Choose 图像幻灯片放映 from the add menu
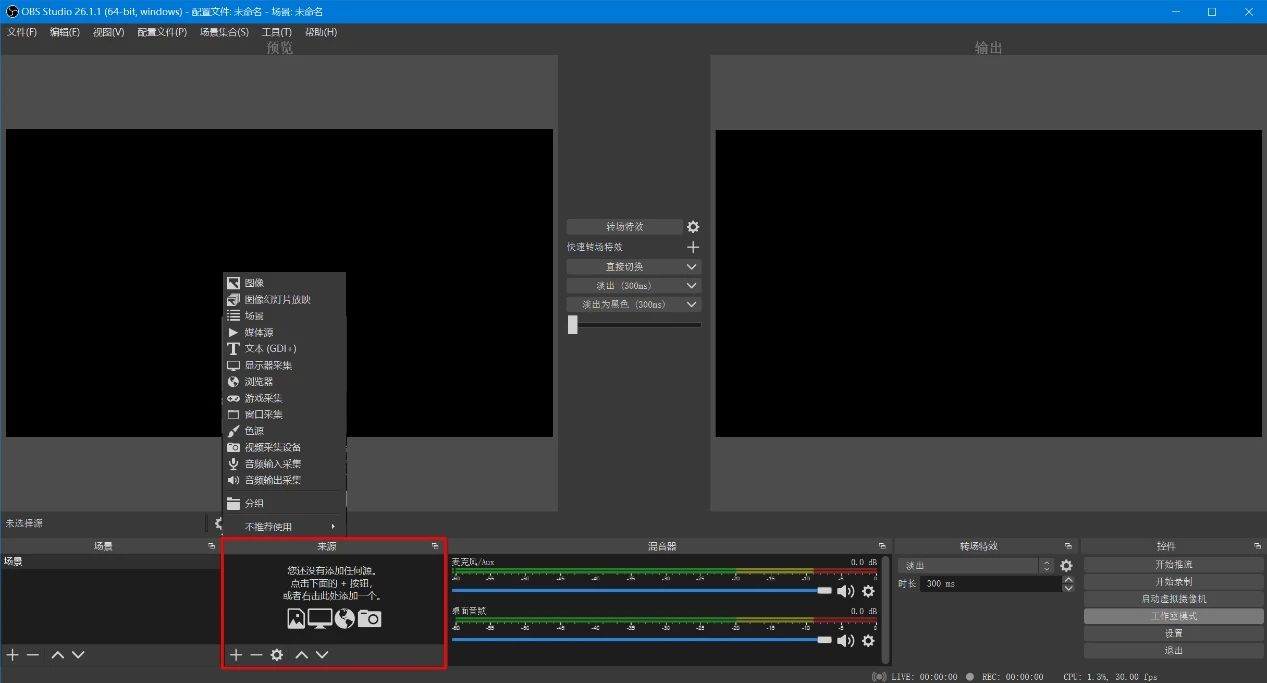The width and height of the screenshot is (1267, 683). [x=284, y=299]
